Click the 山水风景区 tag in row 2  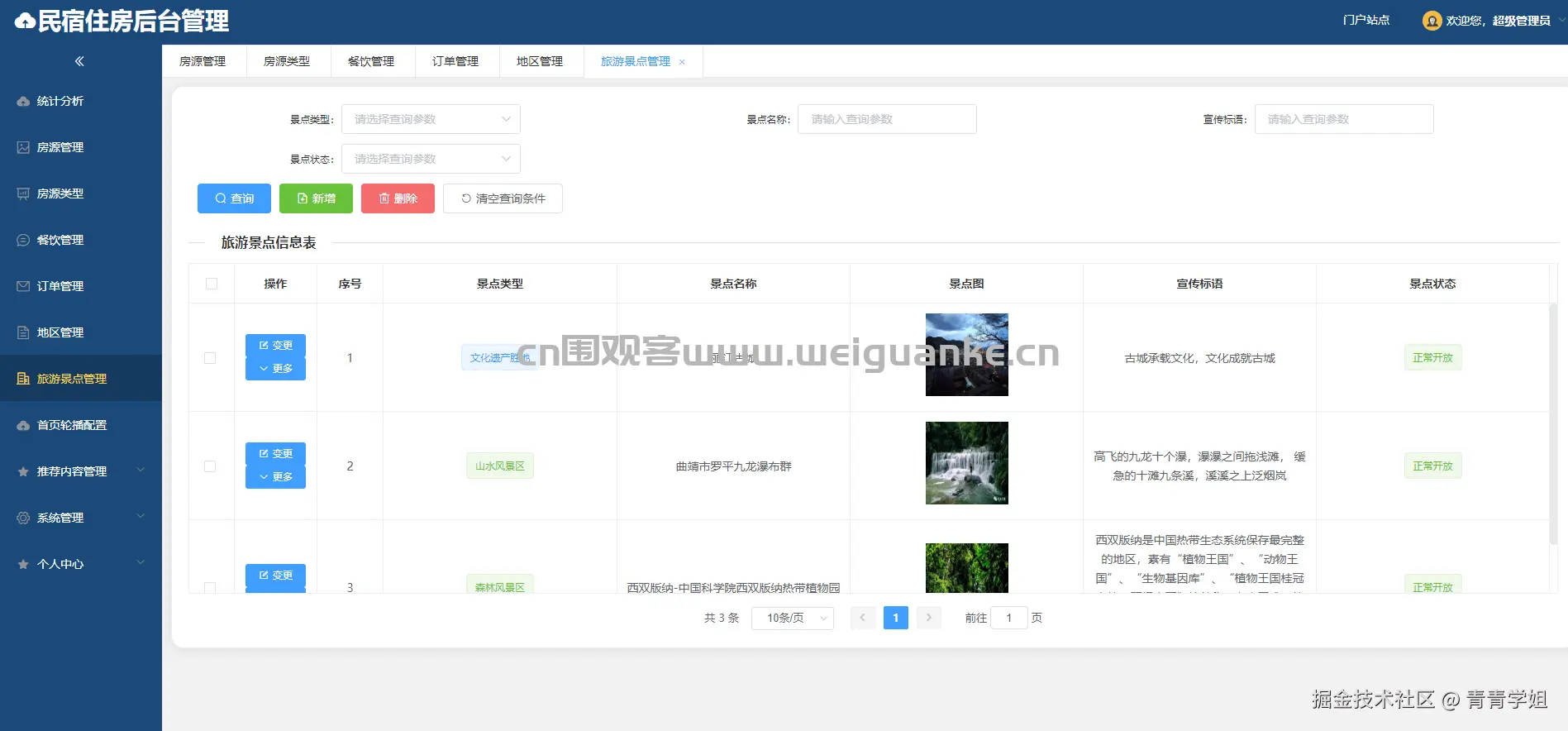(500, 466)
